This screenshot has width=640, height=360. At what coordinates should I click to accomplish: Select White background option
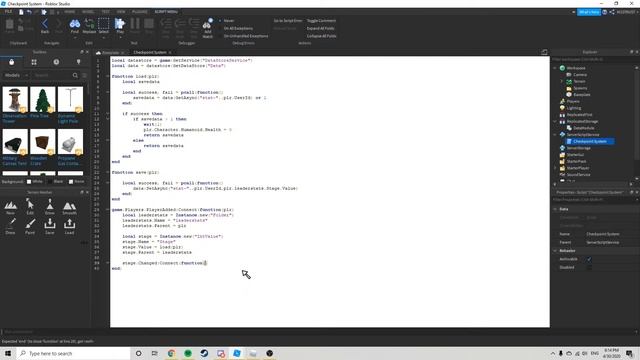pyautogui.click(x=29, y=182)
